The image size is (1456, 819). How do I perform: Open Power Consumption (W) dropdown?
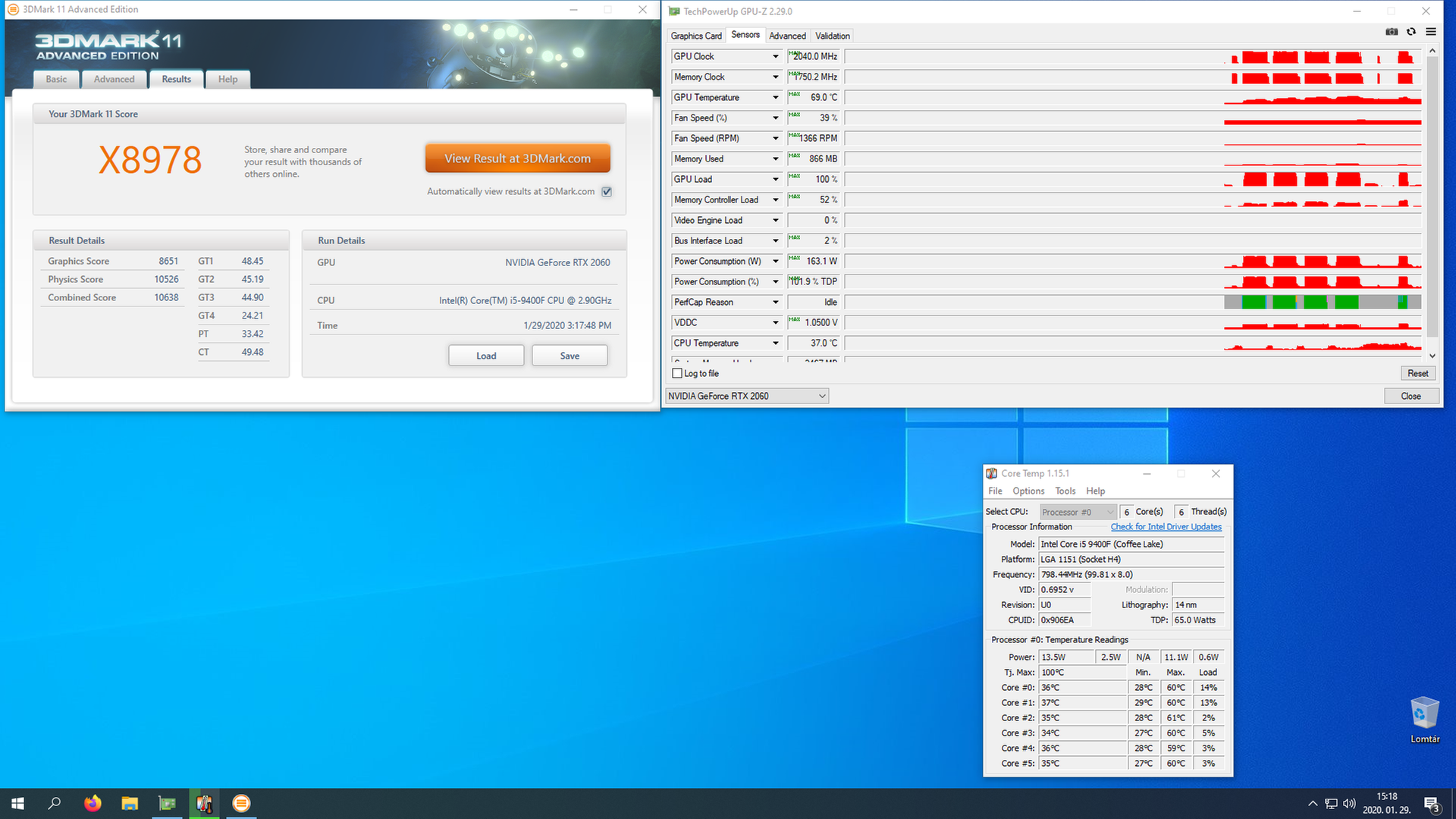(775, 261)
